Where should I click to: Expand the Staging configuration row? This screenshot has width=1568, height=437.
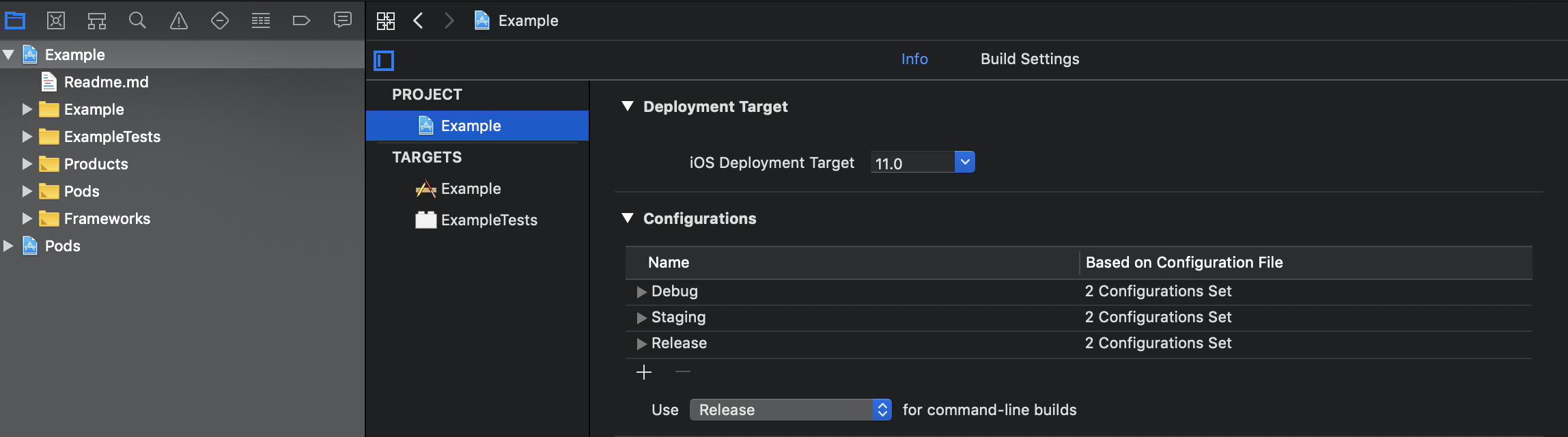pos(641,318)
